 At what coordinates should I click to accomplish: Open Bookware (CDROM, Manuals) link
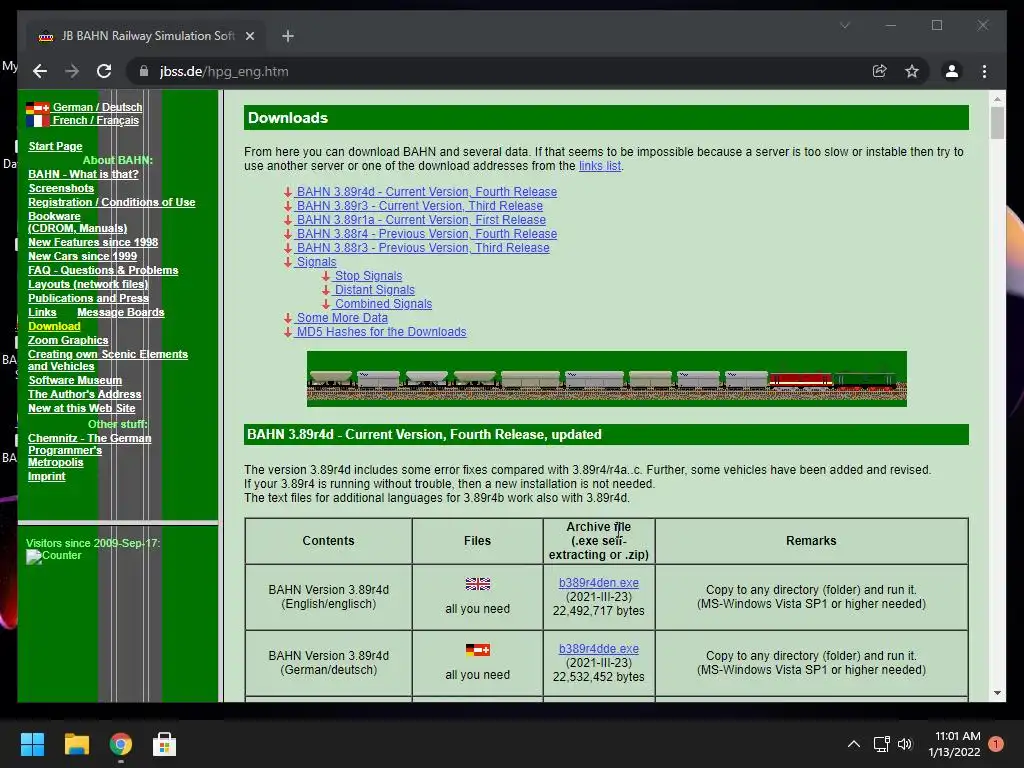pyautogui.click(x=77, y=222)
